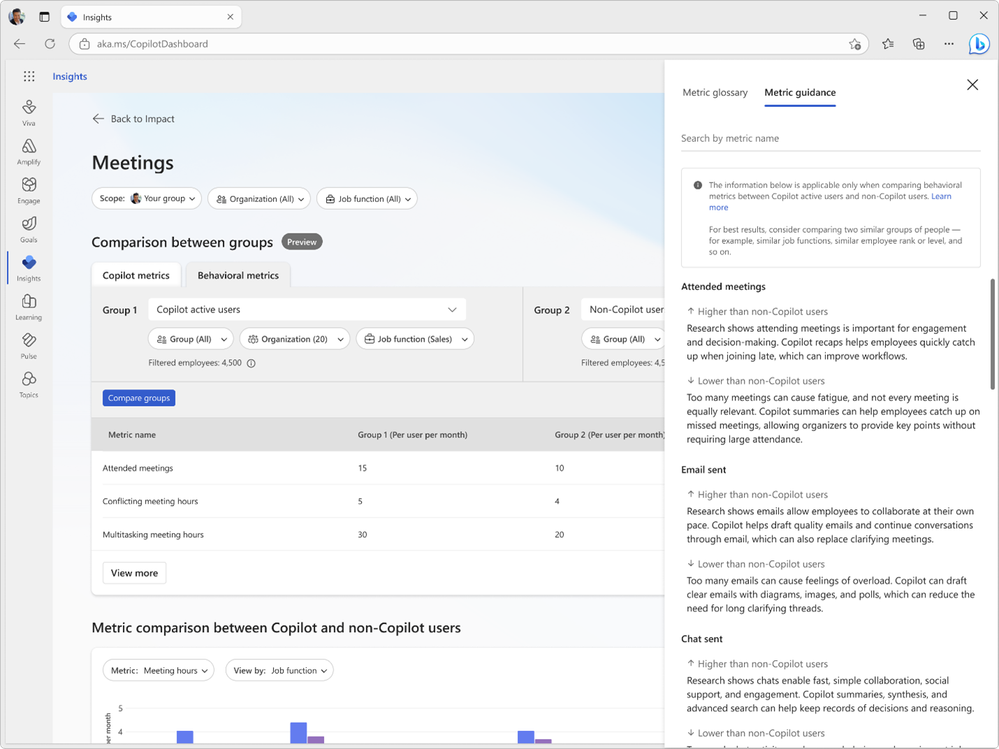This screenshot has height=749, width=999.
Task: Click the Preview badge
Action: click(x=302, y=242)
